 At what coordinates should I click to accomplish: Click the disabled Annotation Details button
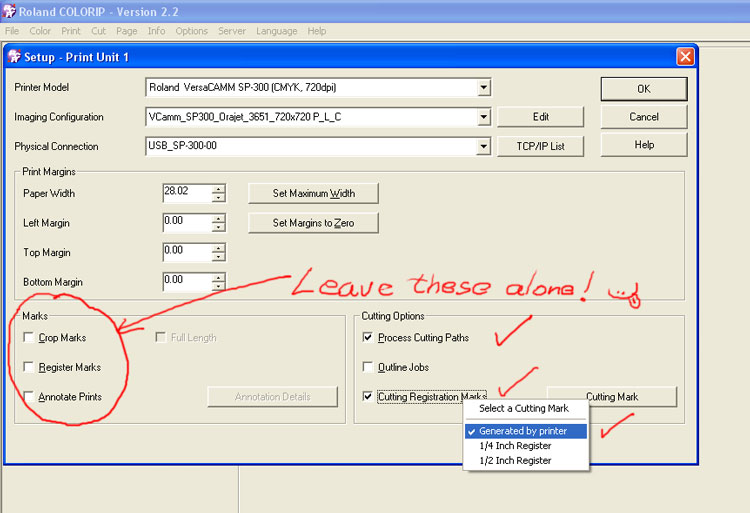click(x=273, y=397)
